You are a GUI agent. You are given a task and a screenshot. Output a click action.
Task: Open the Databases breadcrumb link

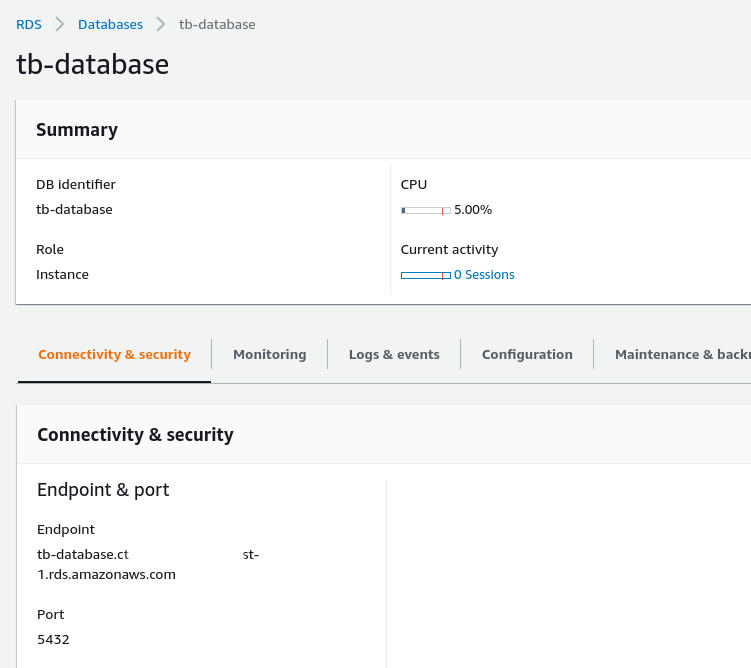click(x=110, y=24)
